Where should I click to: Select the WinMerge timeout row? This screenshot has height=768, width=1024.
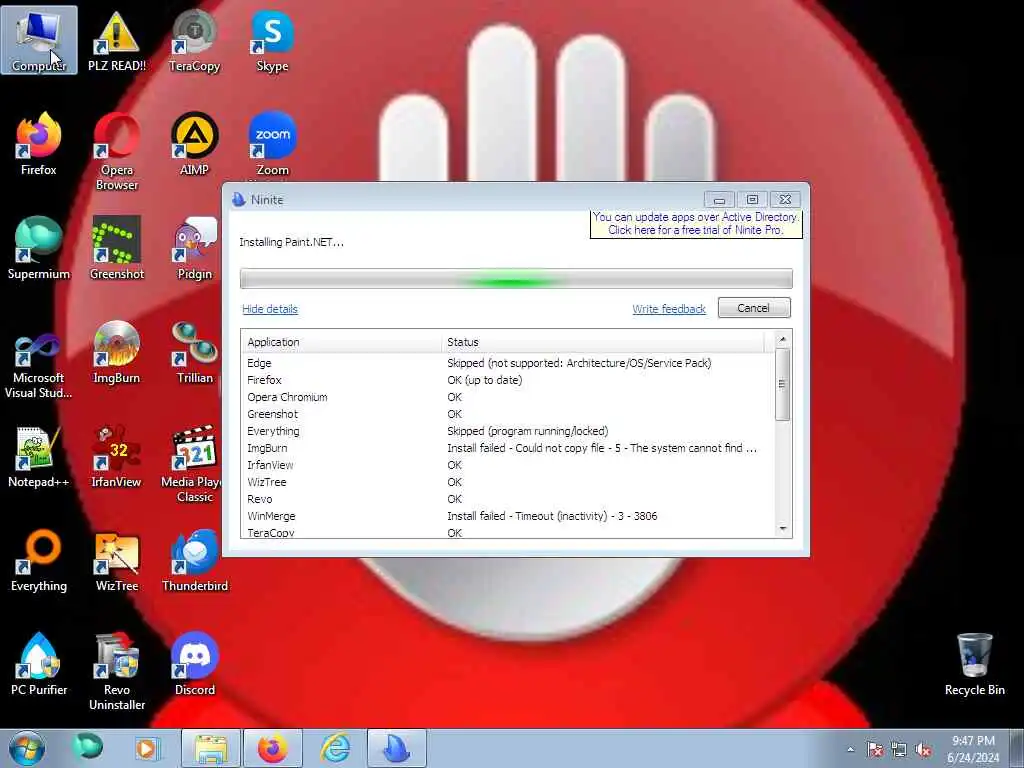click(508, 515)
